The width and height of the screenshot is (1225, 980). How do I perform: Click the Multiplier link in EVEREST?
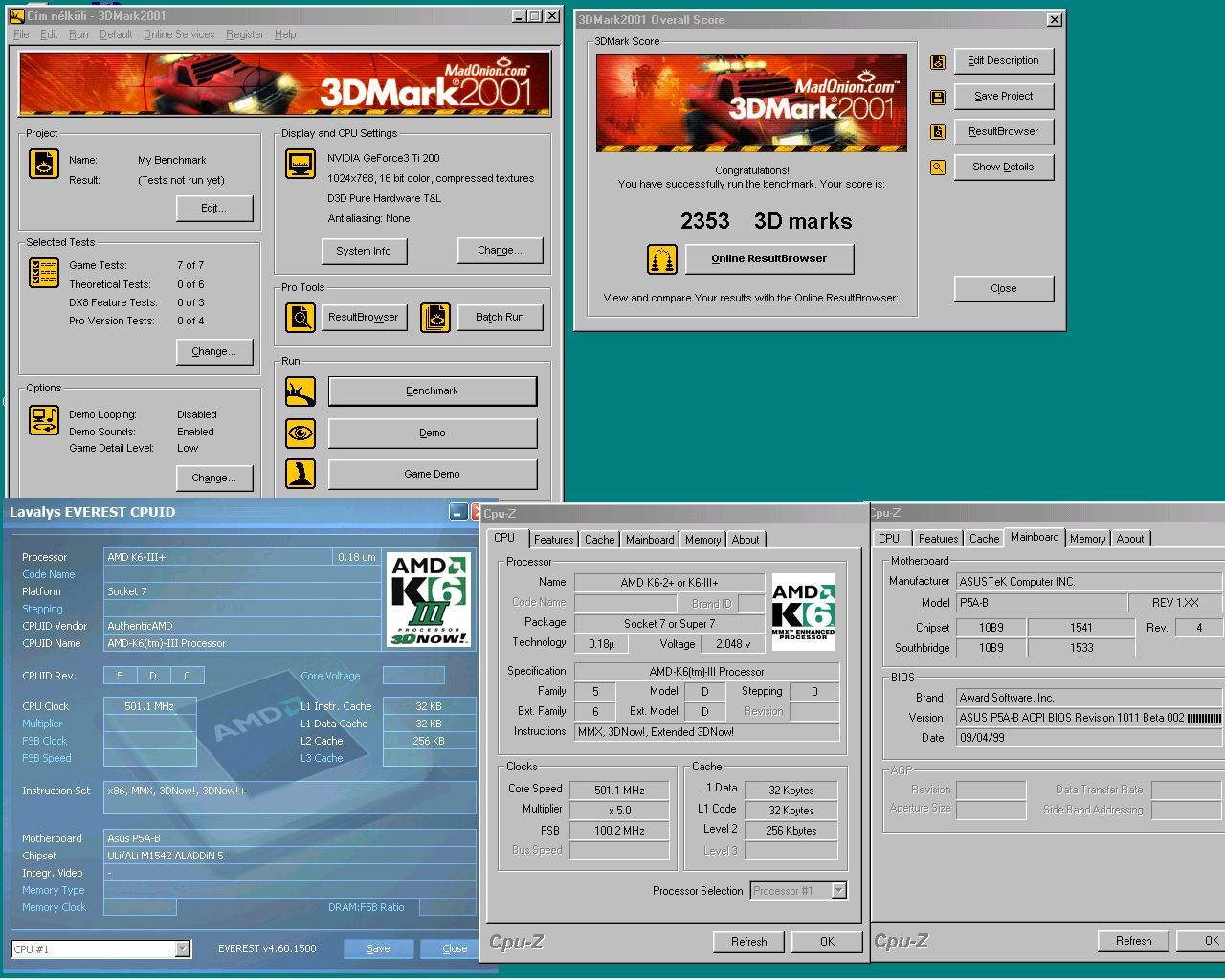(42, 724)
